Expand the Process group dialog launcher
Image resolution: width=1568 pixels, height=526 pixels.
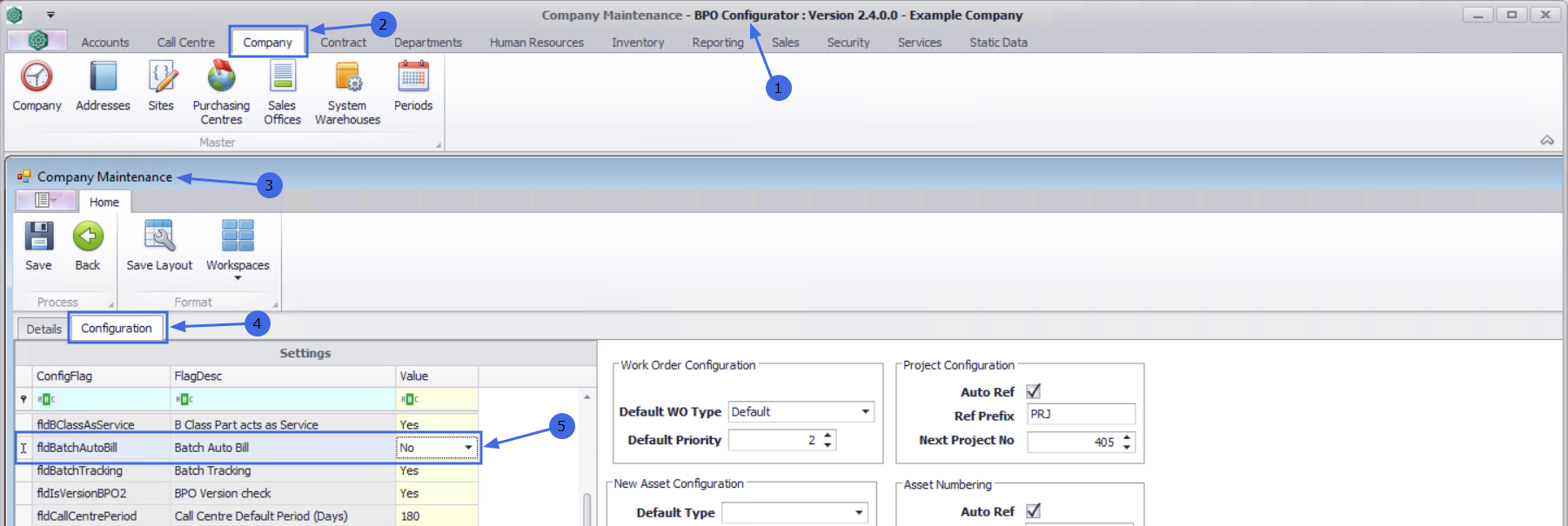tap(111, 305)
